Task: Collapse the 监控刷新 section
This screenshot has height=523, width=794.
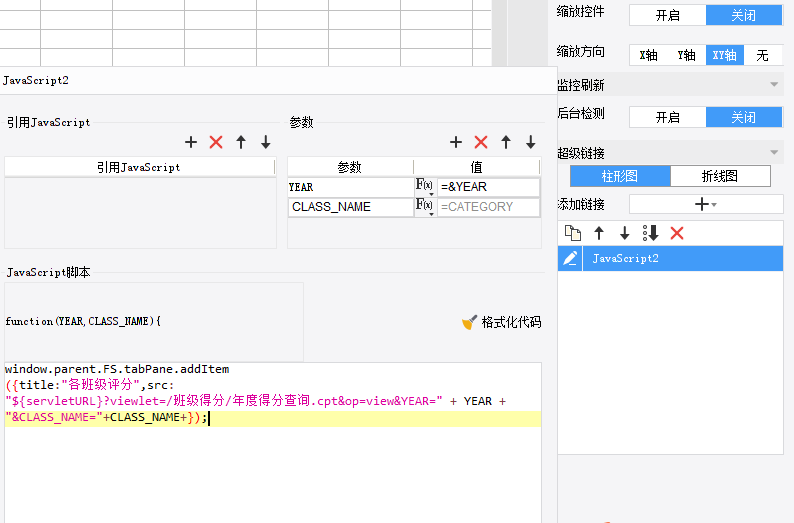Action: click(774, 85)
